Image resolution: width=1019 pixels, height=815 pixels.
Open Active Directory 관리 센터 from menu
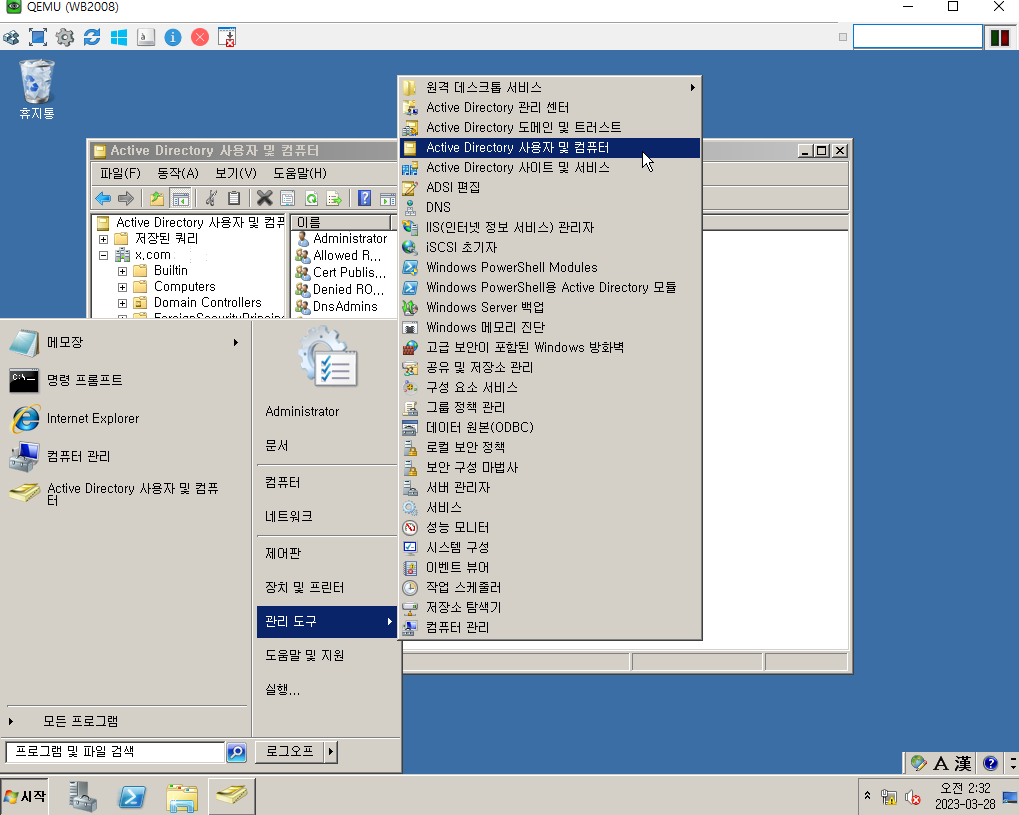pos(550,107)
